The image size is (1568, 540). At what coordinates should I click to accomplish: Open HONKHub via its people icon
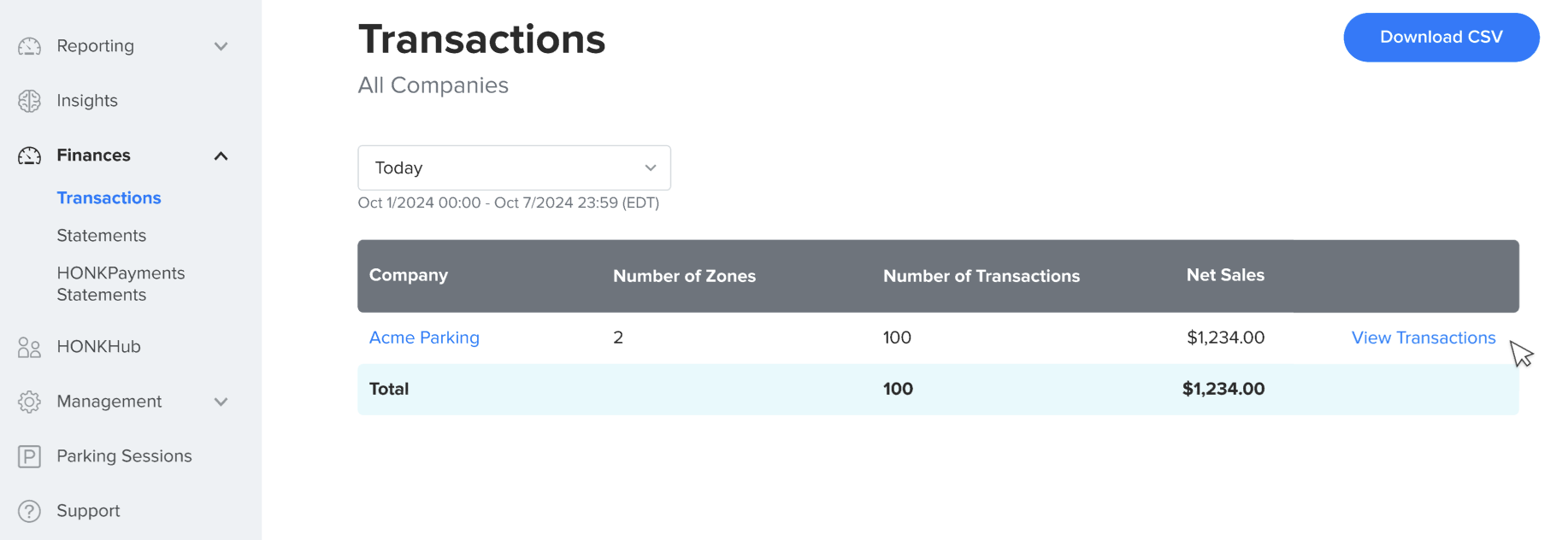[x=29, y=346]
